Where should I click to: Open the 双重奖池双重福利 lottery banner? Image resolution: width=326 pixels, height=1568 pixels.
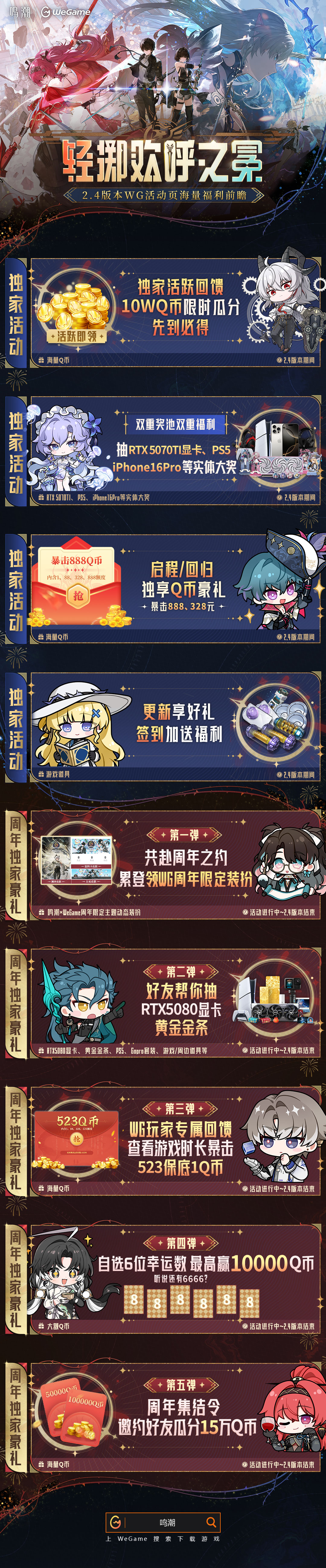tap(175, 450)
